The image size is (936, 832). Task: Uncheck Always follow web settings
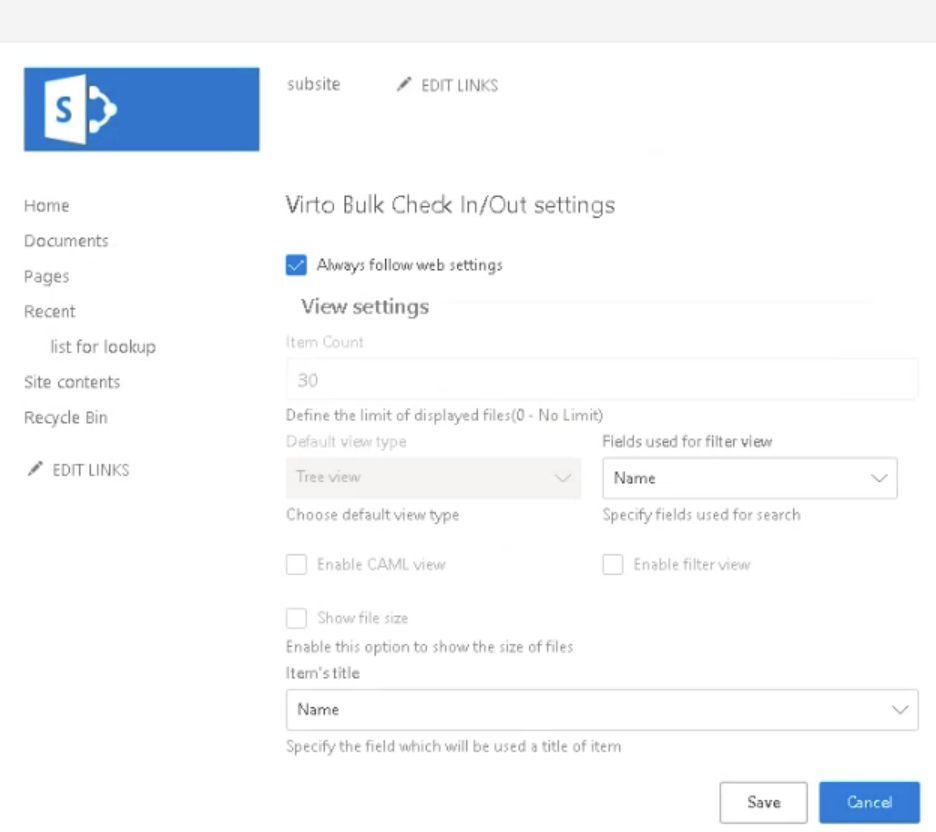click(296, 265)
